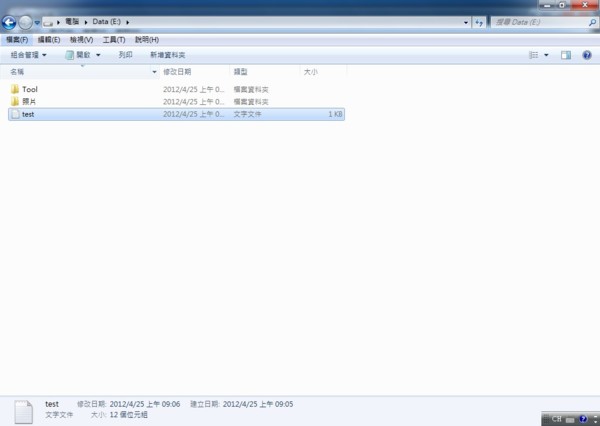This screenshot has height=426, width=600.
Task: Open the 檔案(F) menu
Action: click(x=18, y=39)
